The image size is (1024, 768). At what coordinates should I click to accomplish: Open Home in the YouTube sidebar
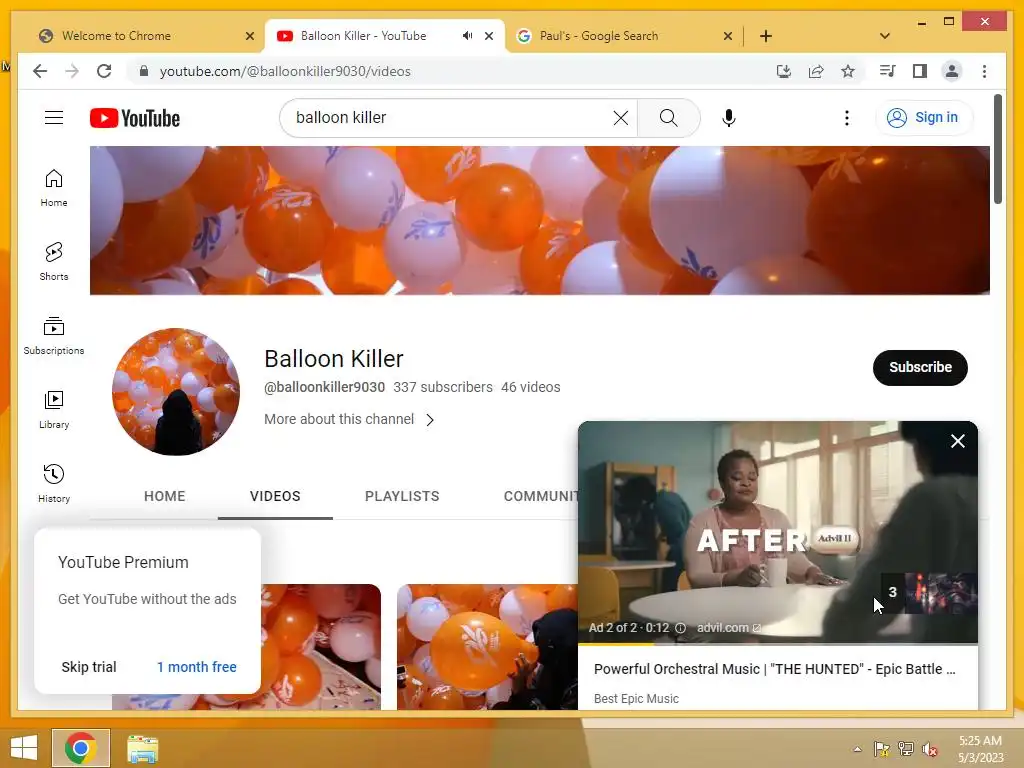click(54, 188)
